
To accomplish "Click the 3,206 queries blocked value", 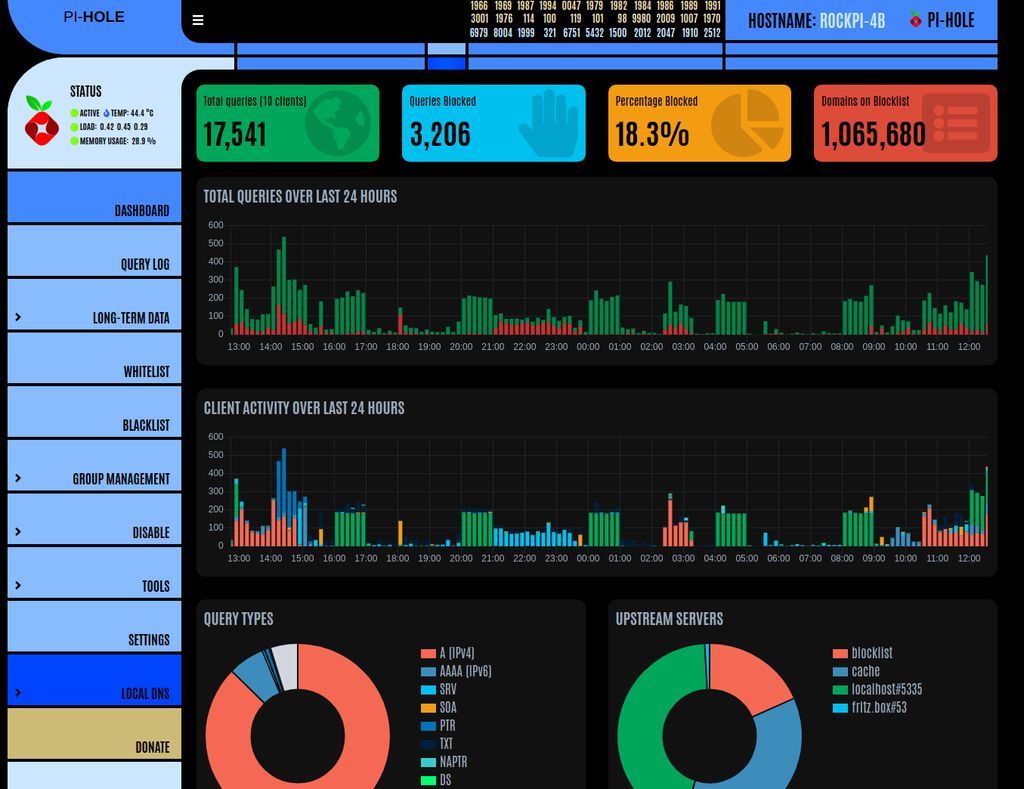I will [x=440, y=135].
